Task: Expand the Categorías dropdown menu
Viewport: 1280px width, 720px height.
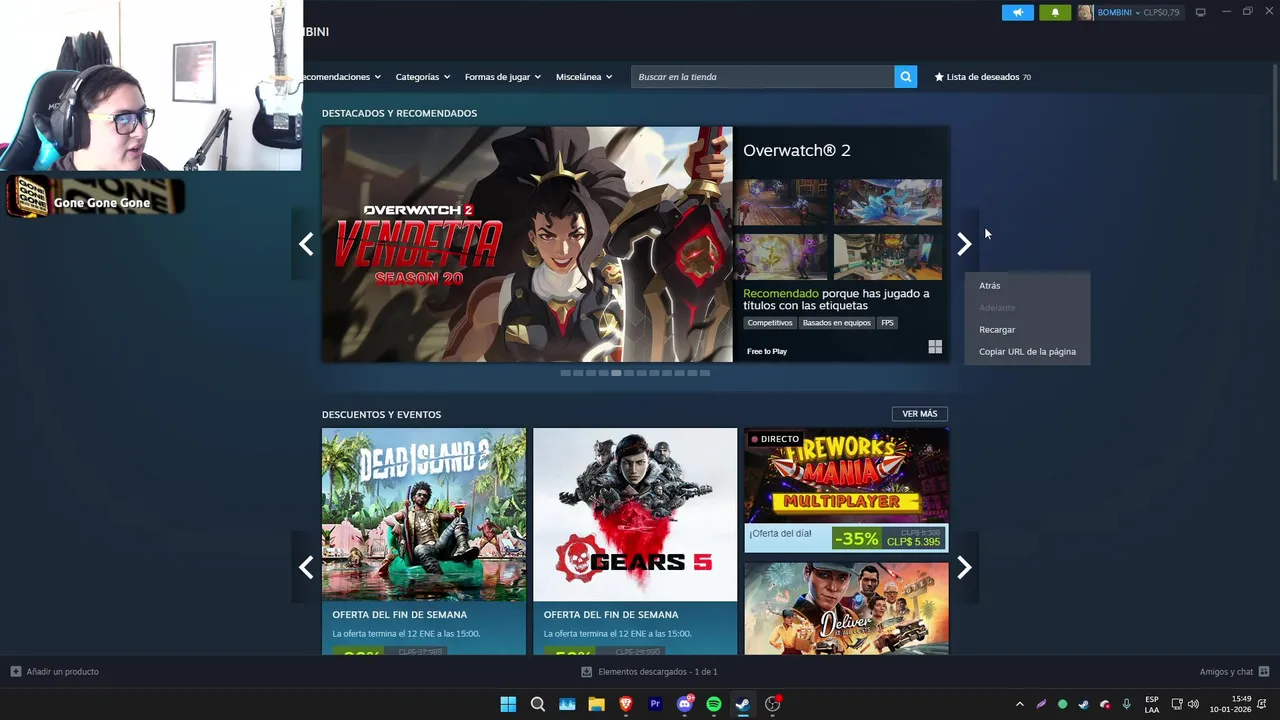Action: click(422, 77)
